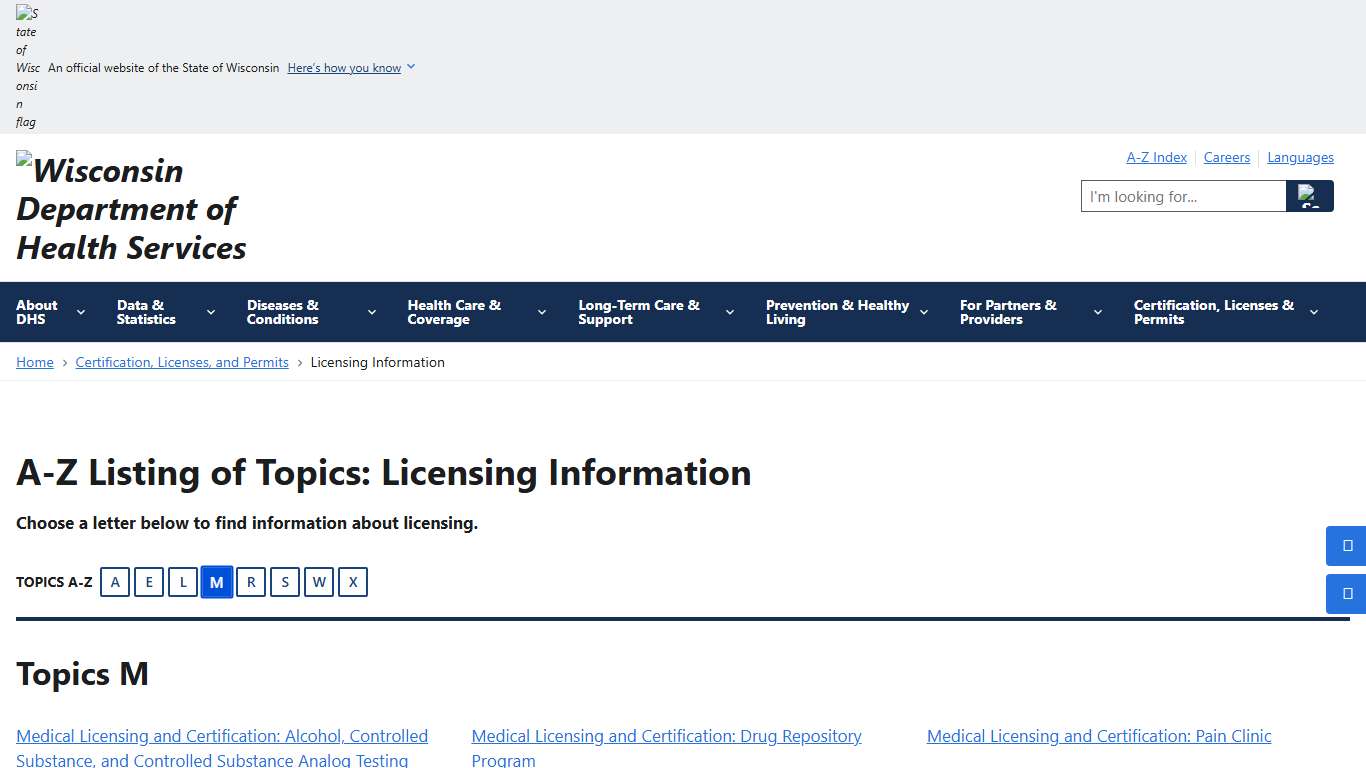Select the highlighted letter M filter

[217, 582]
